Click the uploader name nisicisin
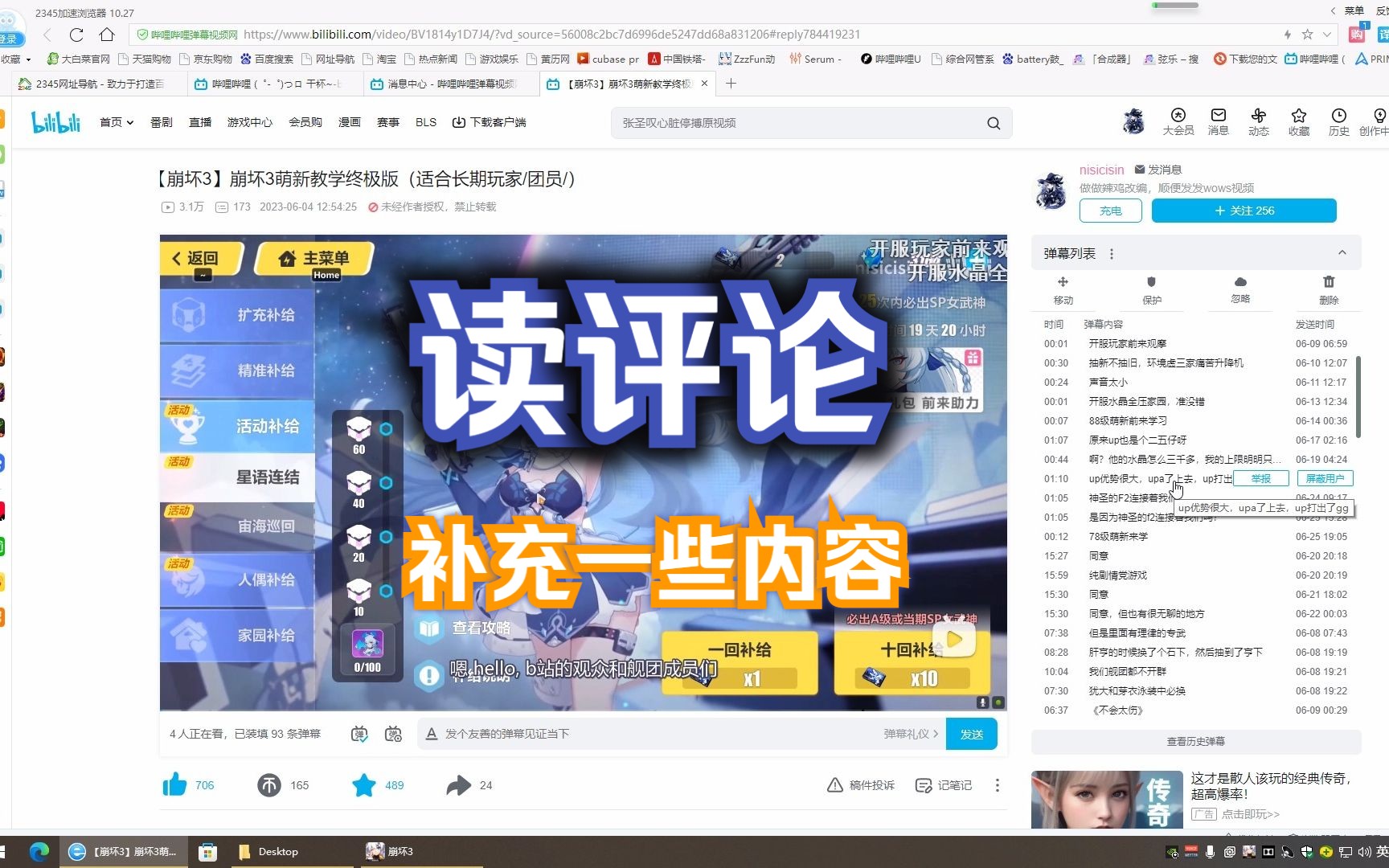This screenshot has width=1389, height=868. coord(1101,170)
